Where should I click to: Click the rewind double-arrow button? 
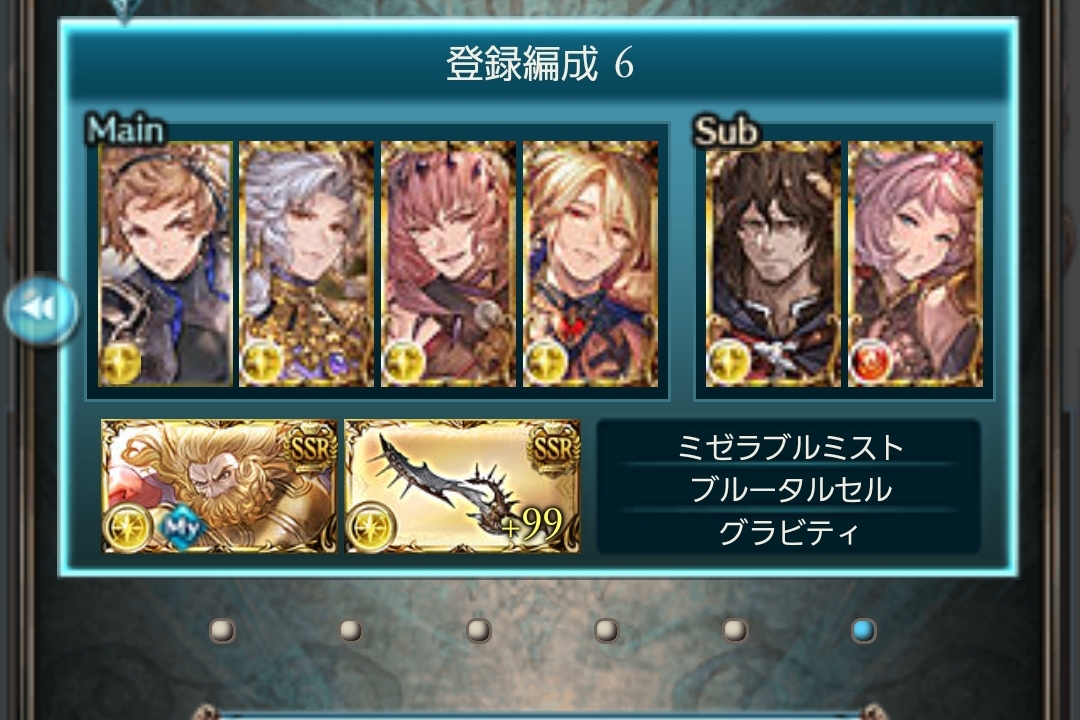coord(41,309)
